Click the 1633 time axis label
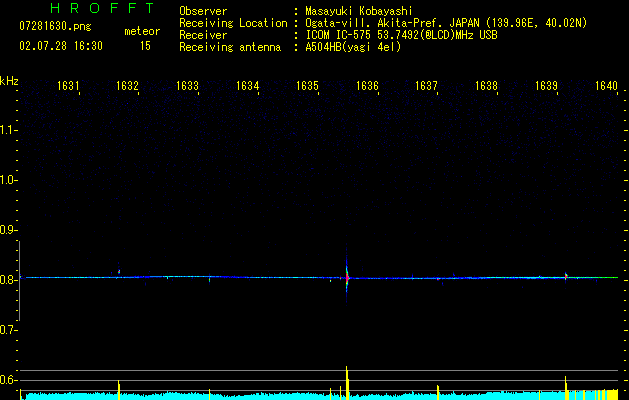Viewport: 629px width, 400px height. pyautogui.click(x=187, y=85)
